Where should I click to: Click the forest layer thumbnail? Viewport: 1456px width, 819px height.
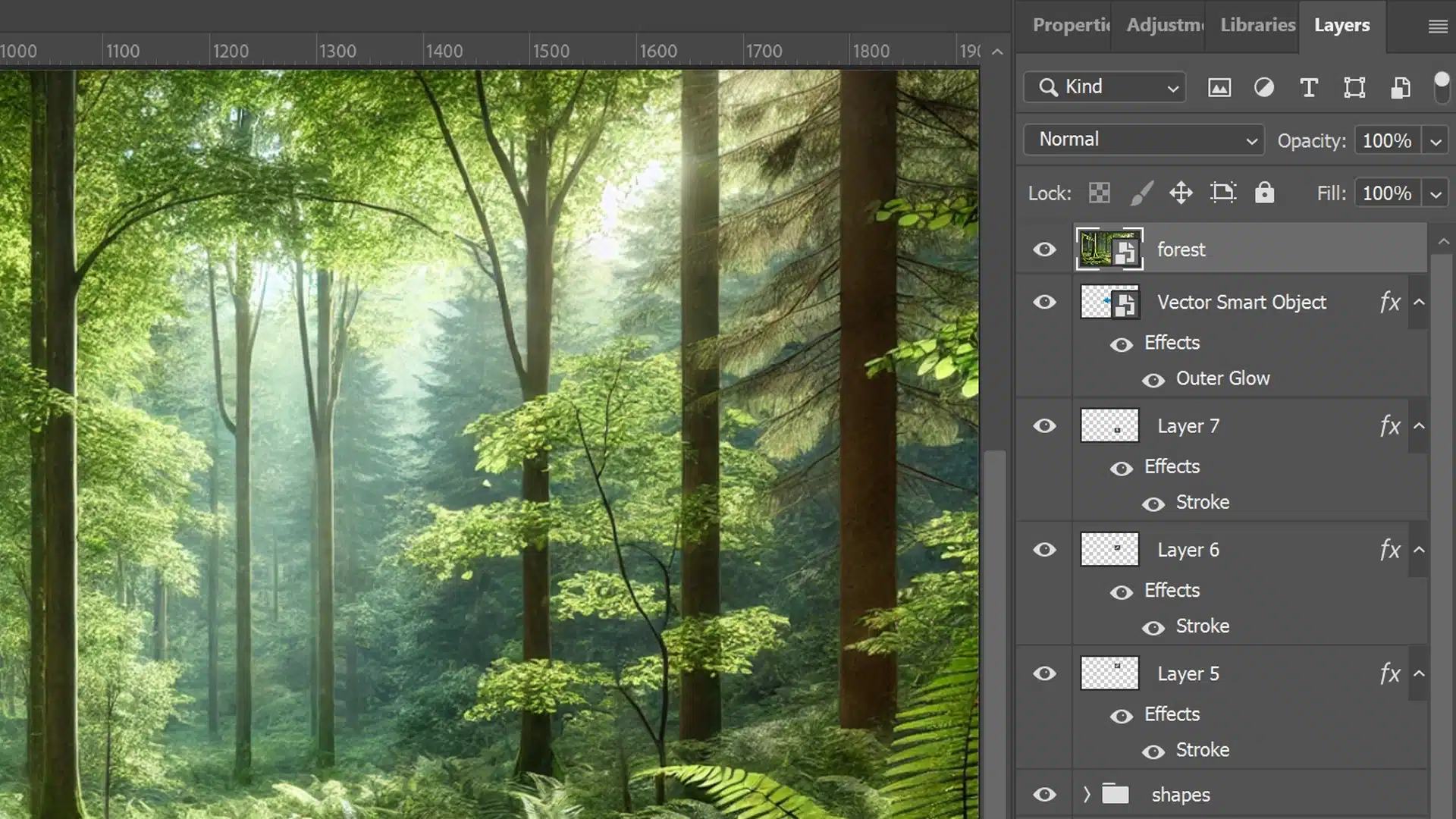[1109, 249]
